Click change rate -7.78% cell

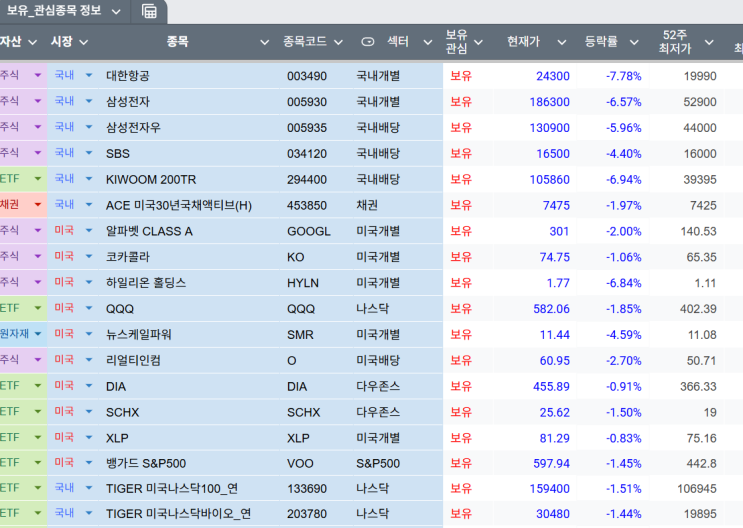pyautogui.click(x=613, y=76)
